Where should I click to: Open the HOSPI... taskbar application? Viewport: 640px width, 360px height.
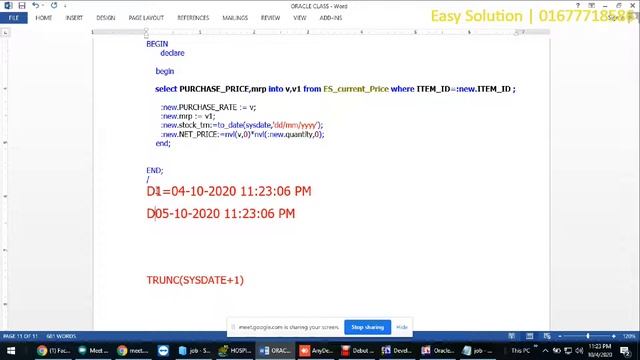(235, 351)
